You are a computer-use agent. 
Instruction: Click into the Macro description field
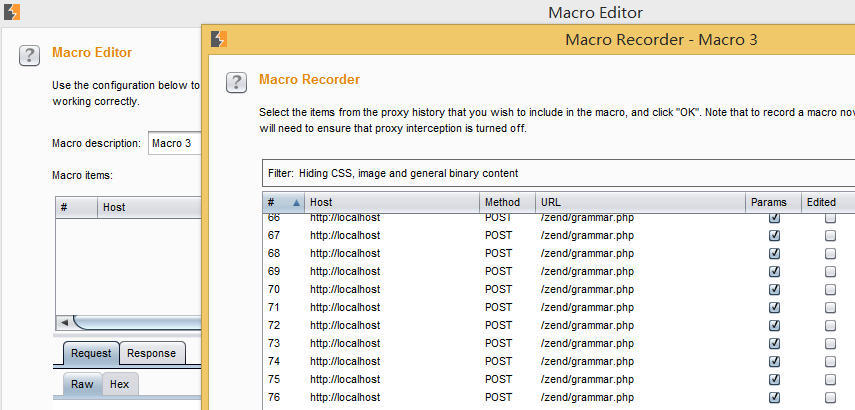[x=174, y=143]
